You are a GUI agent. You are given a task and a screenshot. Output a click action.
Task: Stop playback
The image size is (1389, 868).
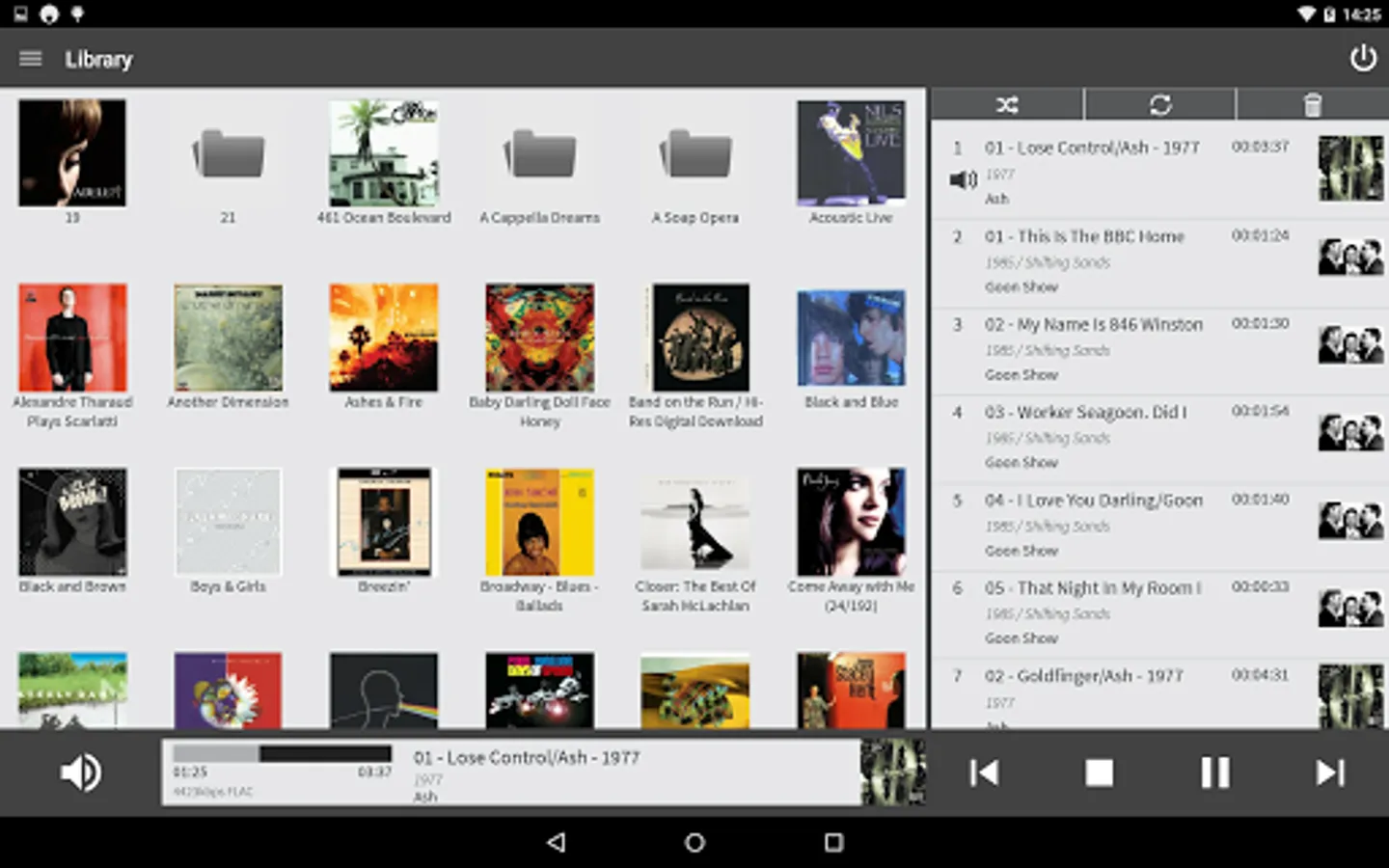click(1100, 773)
